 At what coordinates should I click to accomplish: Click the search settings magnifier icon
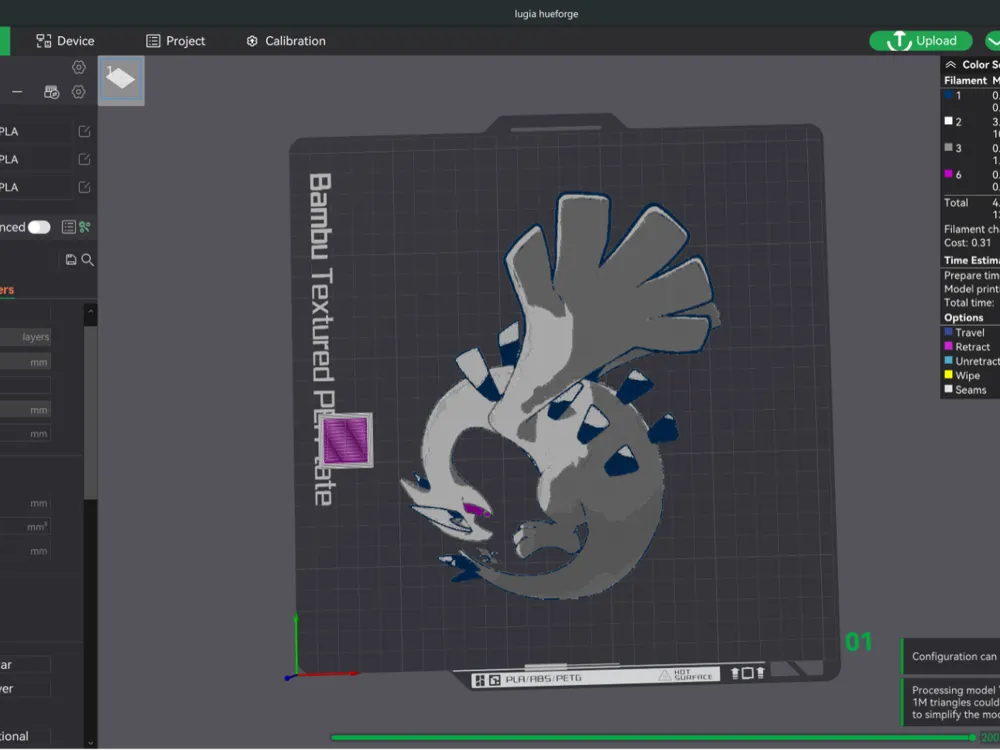[88, 260]
